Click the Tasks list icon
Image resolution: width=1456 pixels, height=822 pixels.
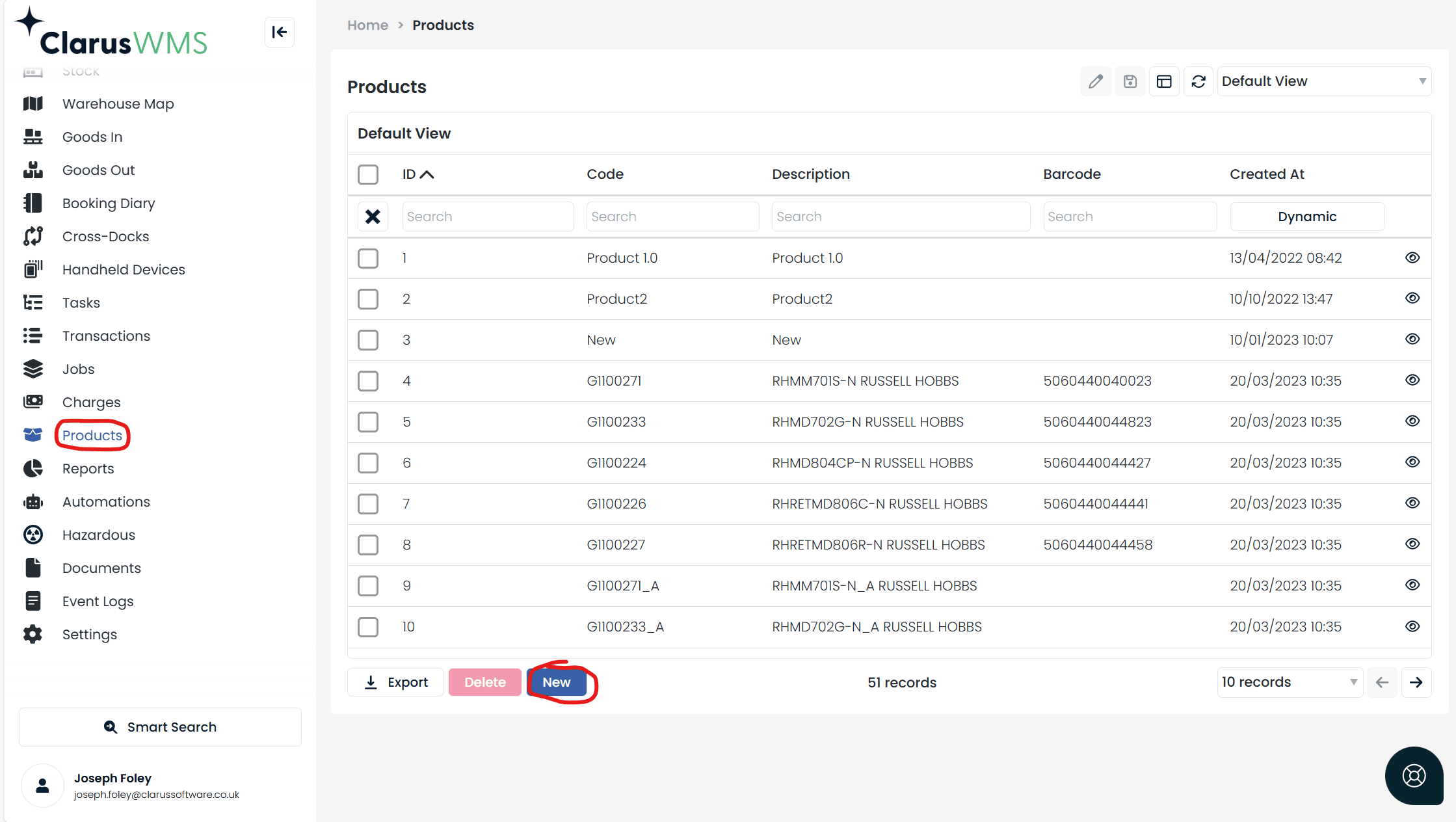pos(33,303)
